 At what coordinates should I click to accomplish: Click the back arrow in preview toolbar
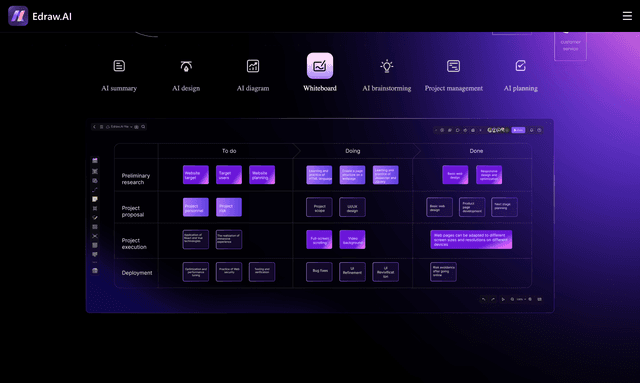tap(94, 127)
